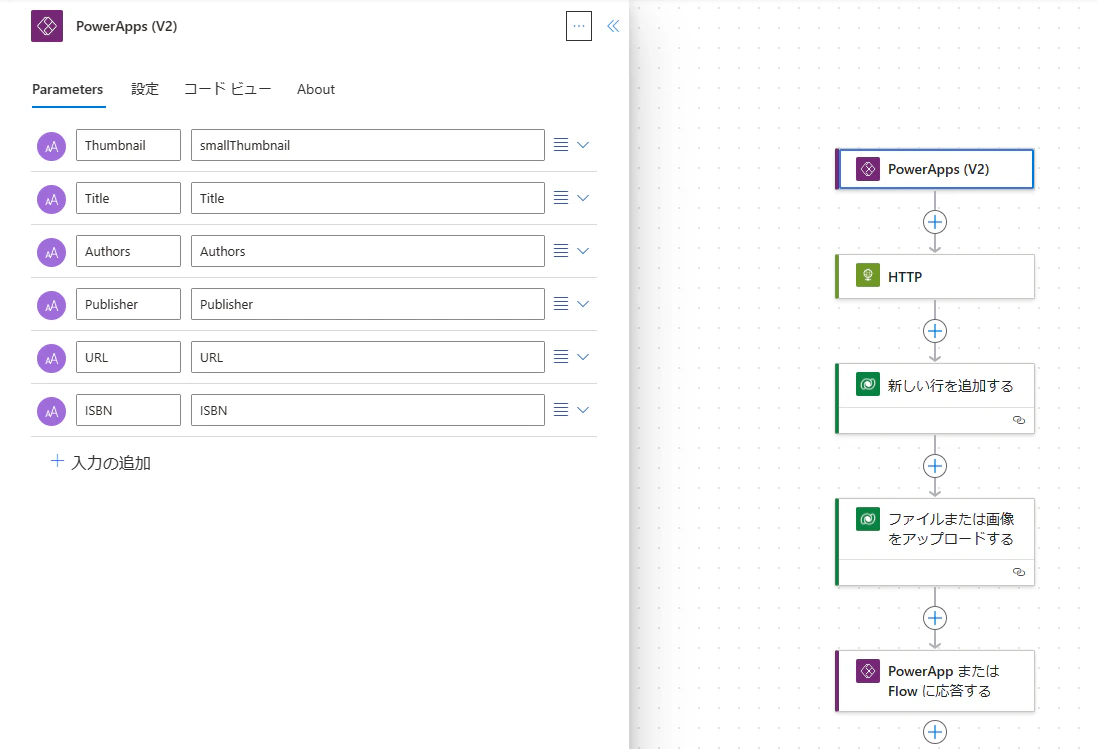Click the text type icon for Publisher
The height and width of the screenshot is (749, 1097).
point(51,305)
